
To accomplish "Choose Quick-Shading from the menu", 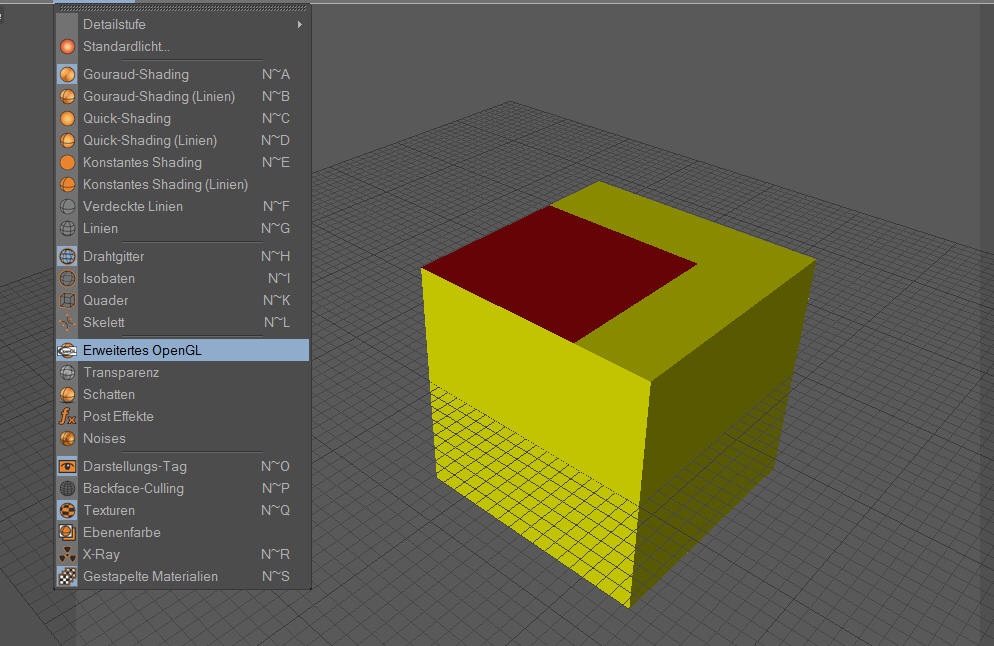I will click(183, 119).
